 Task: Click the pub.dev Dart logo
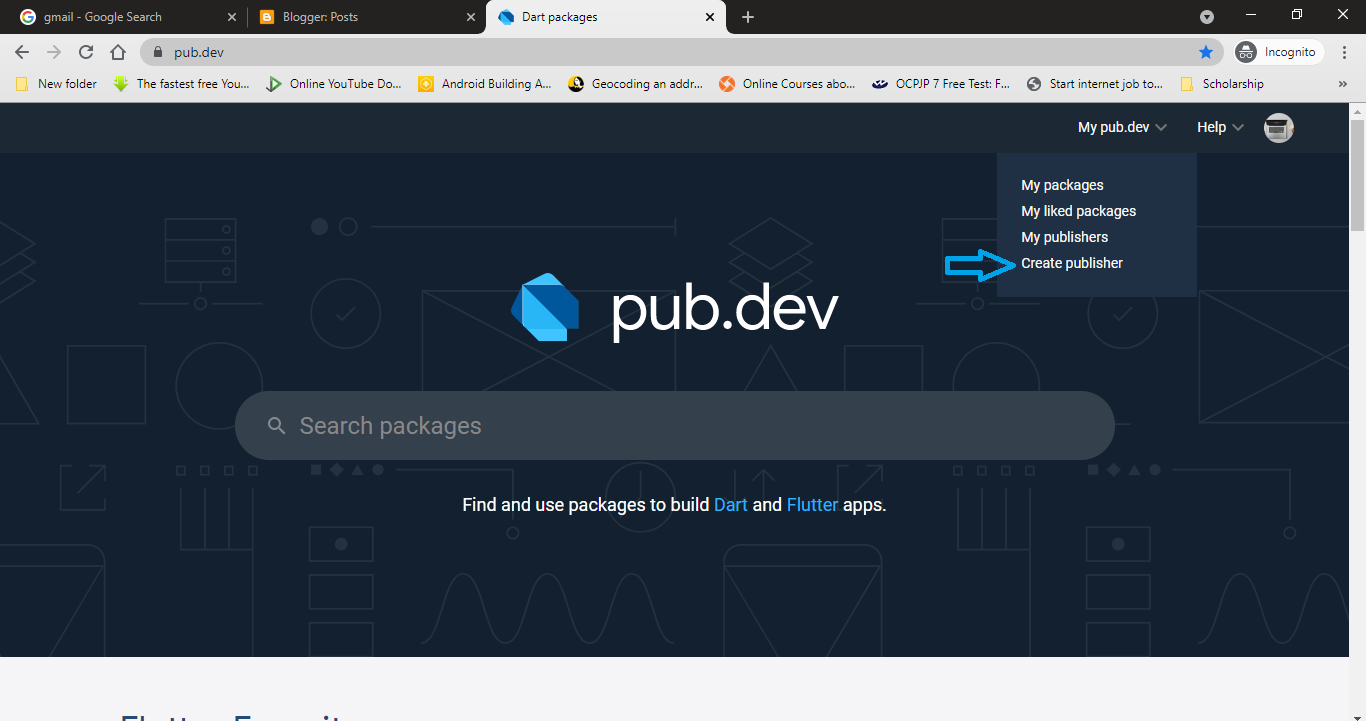click(x=547, y=309)
